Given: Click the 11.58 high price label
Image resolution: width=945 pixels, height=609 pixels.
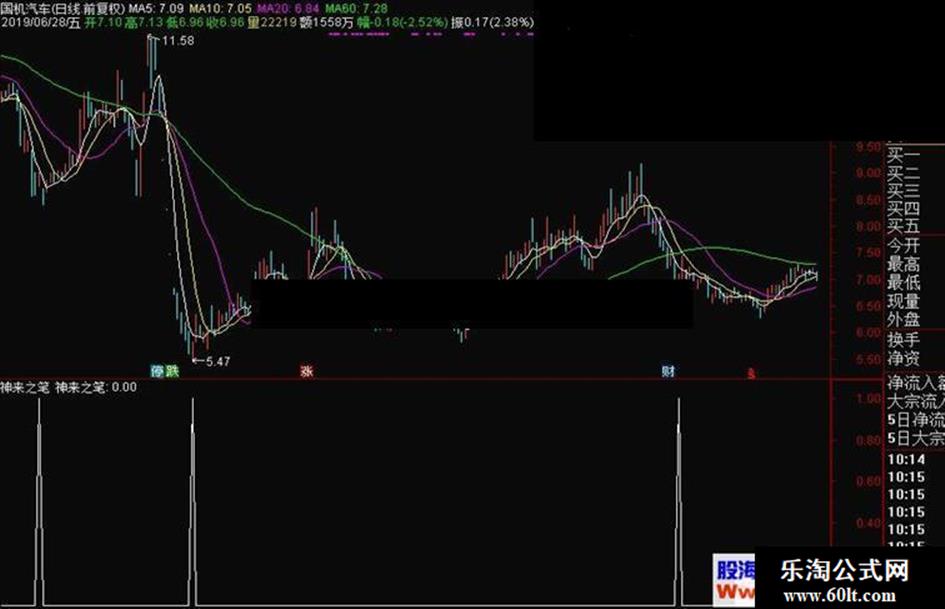Looking at the screenshot, I should pos(178,41).
